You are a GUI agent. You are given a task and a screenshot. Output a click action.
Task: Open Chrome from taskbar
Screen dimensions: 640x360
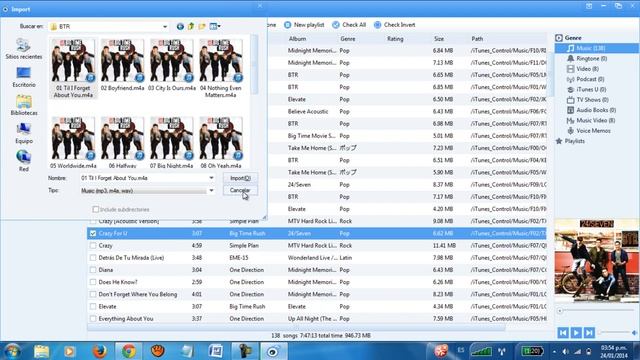[129, 351]
